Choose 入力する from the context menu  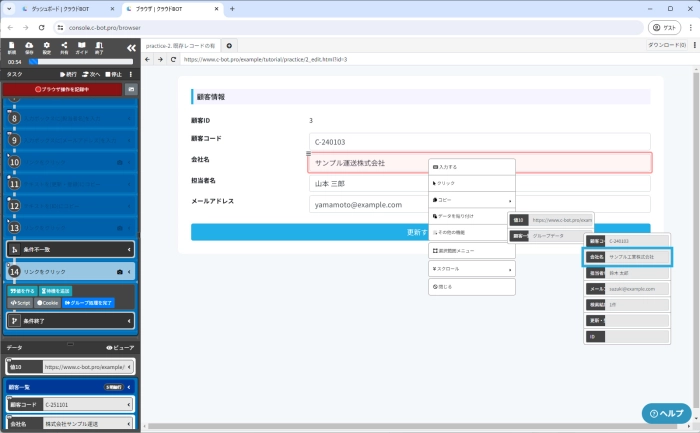tap(471, 167)
